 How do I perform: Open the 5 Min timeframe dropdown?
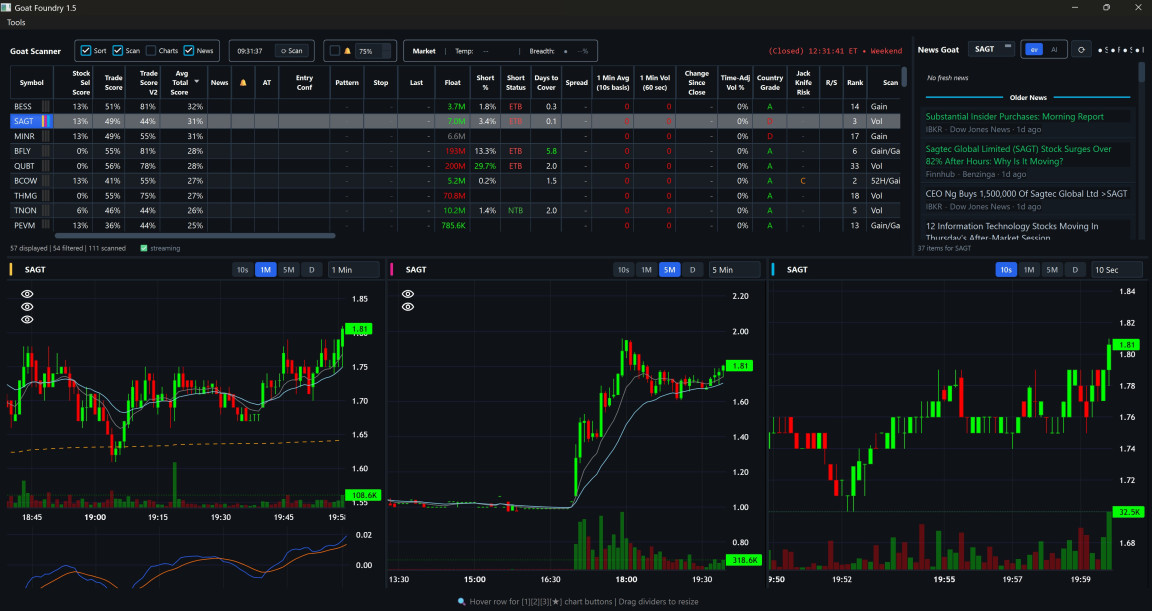(x=734, y=270)
